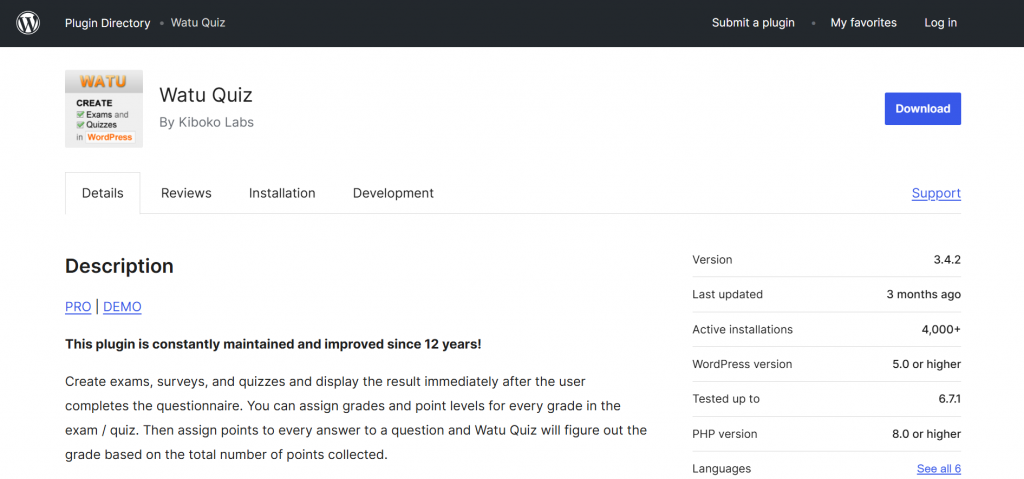
Task: Click the Languages label
Action: [x=722, y=469]
